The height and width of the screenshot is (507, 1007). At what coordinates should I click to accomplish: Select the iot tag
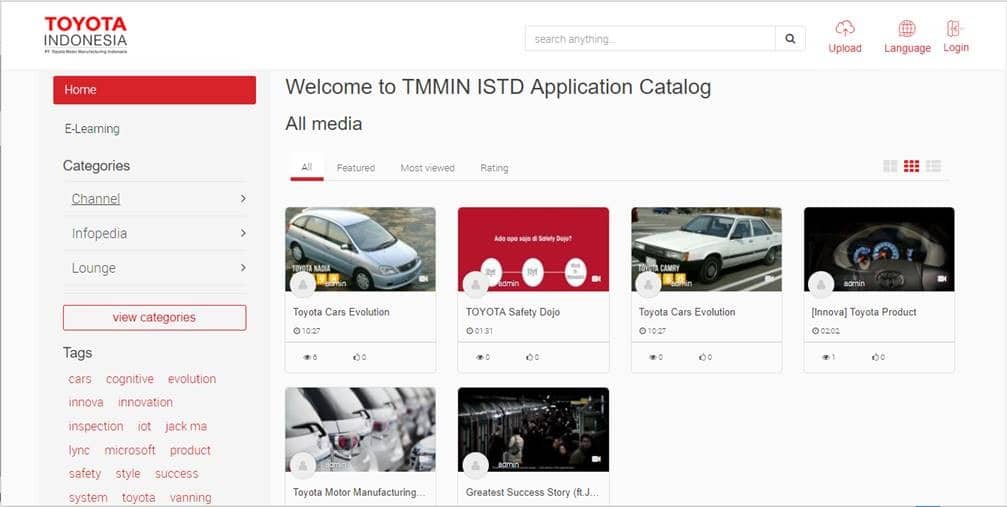coord(144,426)
